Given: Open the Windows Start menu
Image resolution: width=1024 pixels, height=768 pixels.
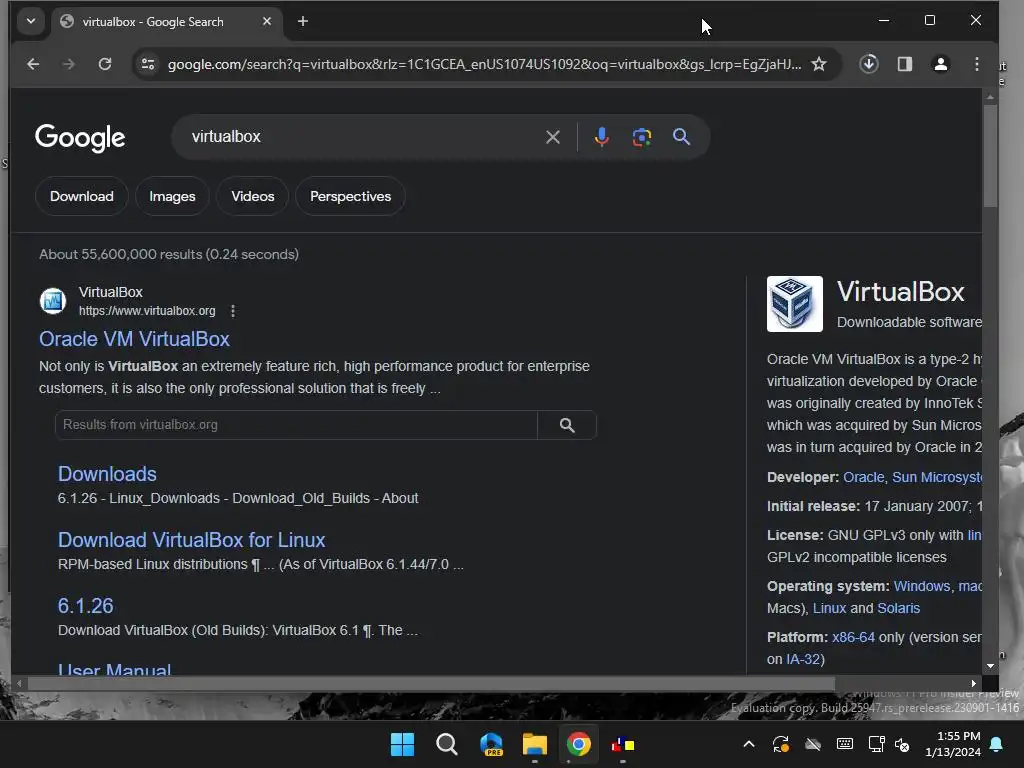Looking at the screenshot, I should (x=402, y=744).
